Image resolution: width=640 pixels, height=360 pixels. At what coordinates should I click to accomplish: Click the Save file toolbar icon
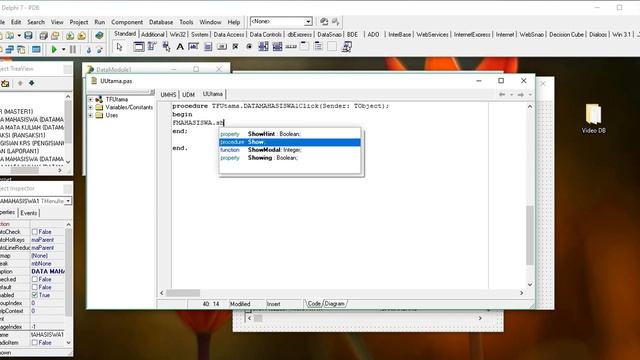(x=28, y=36)
